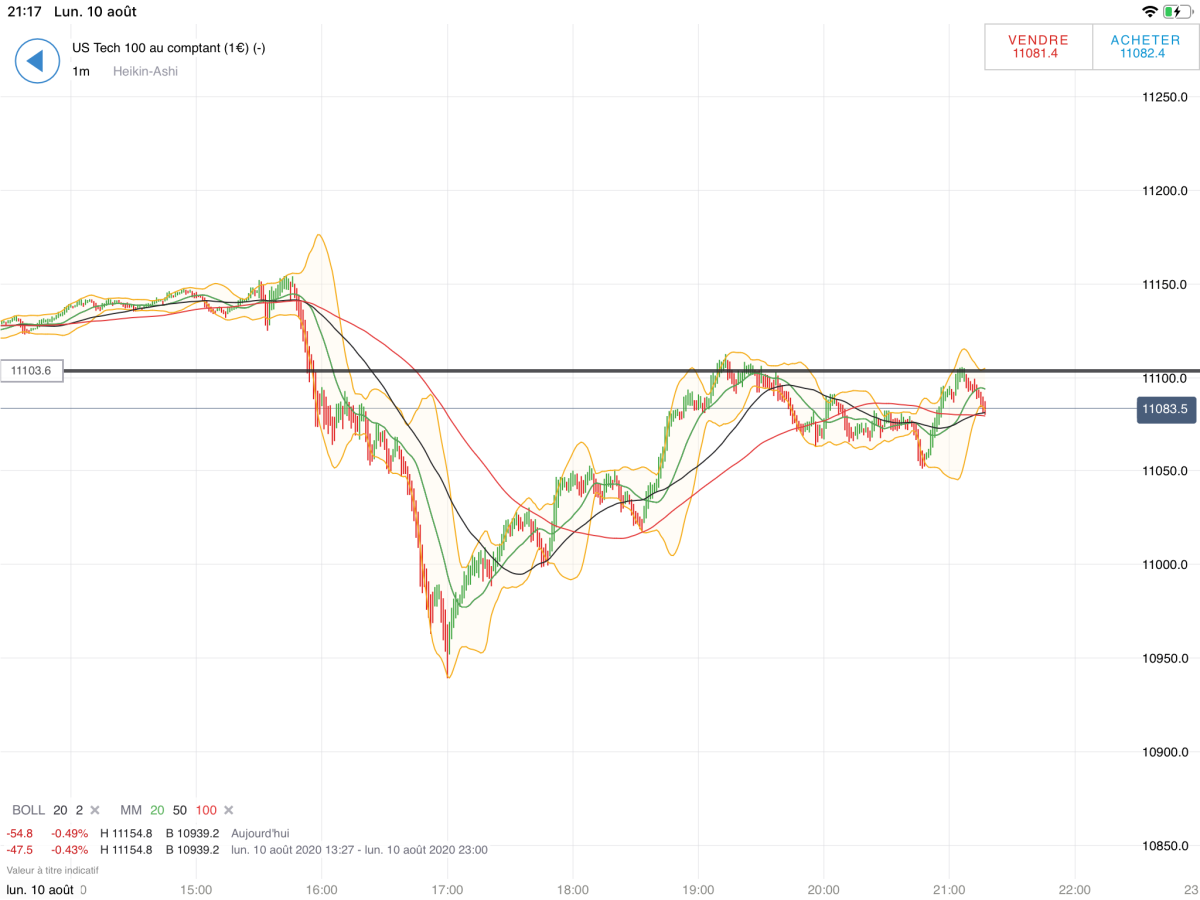Select the green MM 20 period
1200x900 pixels.
pyautogui.click(x=158, y=810)
